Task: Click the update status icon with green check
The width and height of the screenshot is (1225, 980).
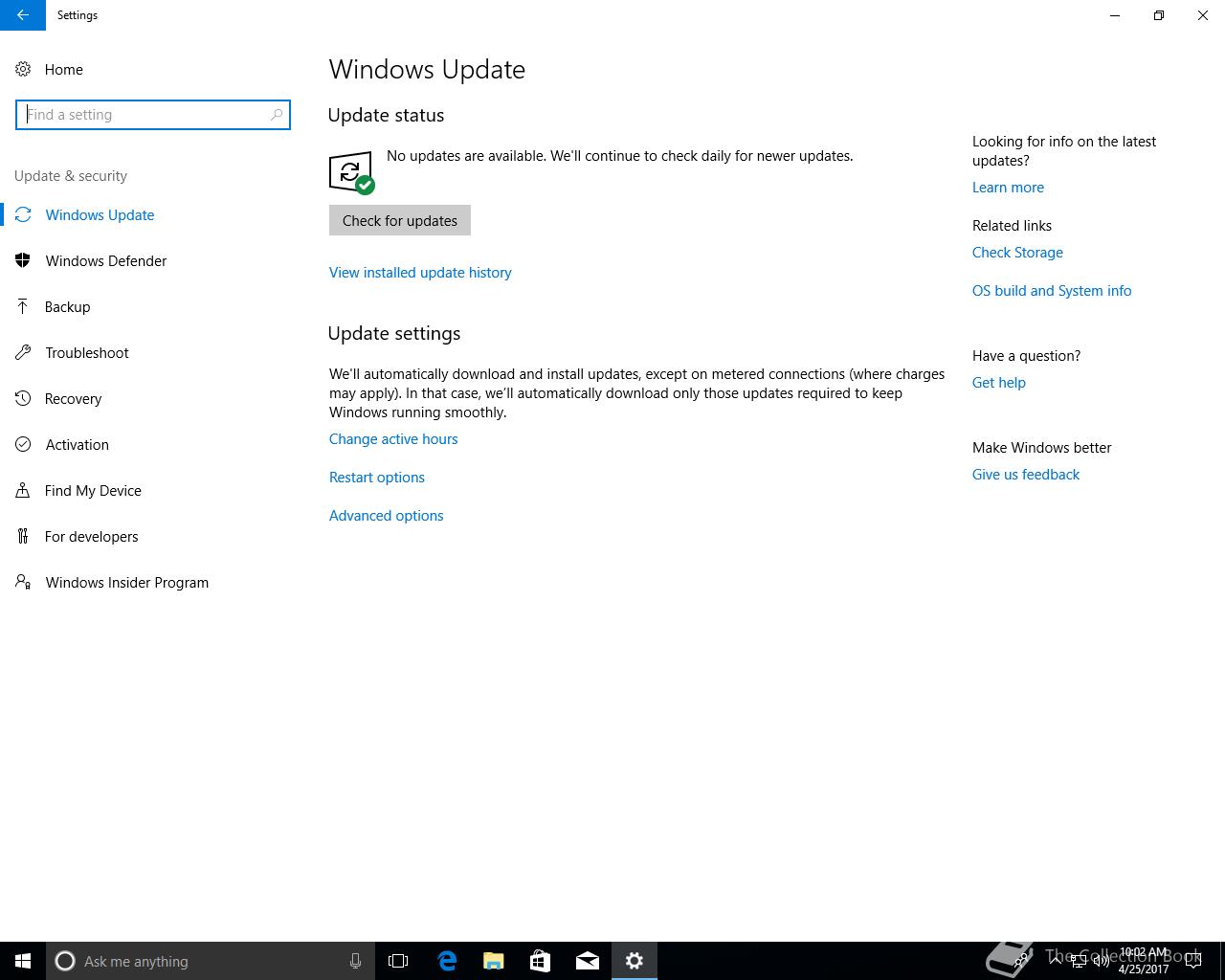Action: click(351, 172)
